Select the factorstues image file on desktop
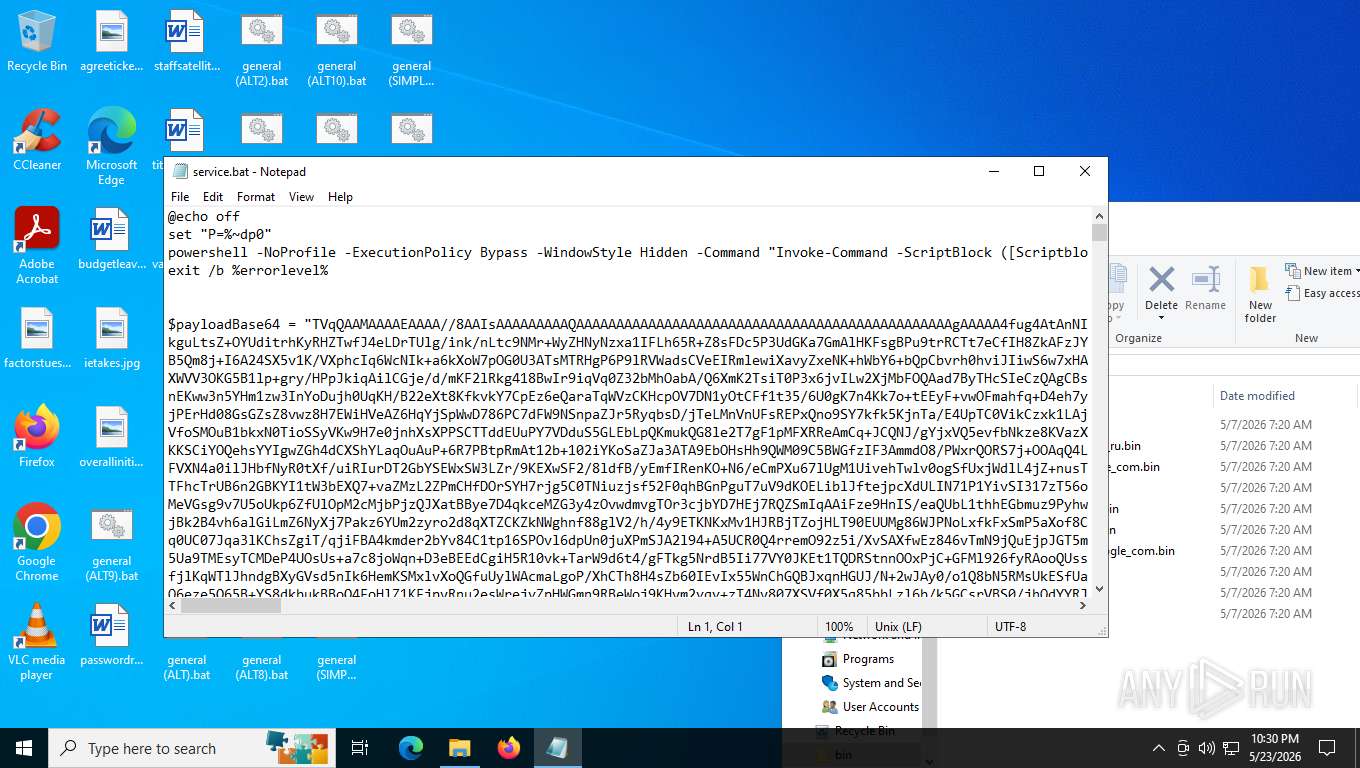 37,338
